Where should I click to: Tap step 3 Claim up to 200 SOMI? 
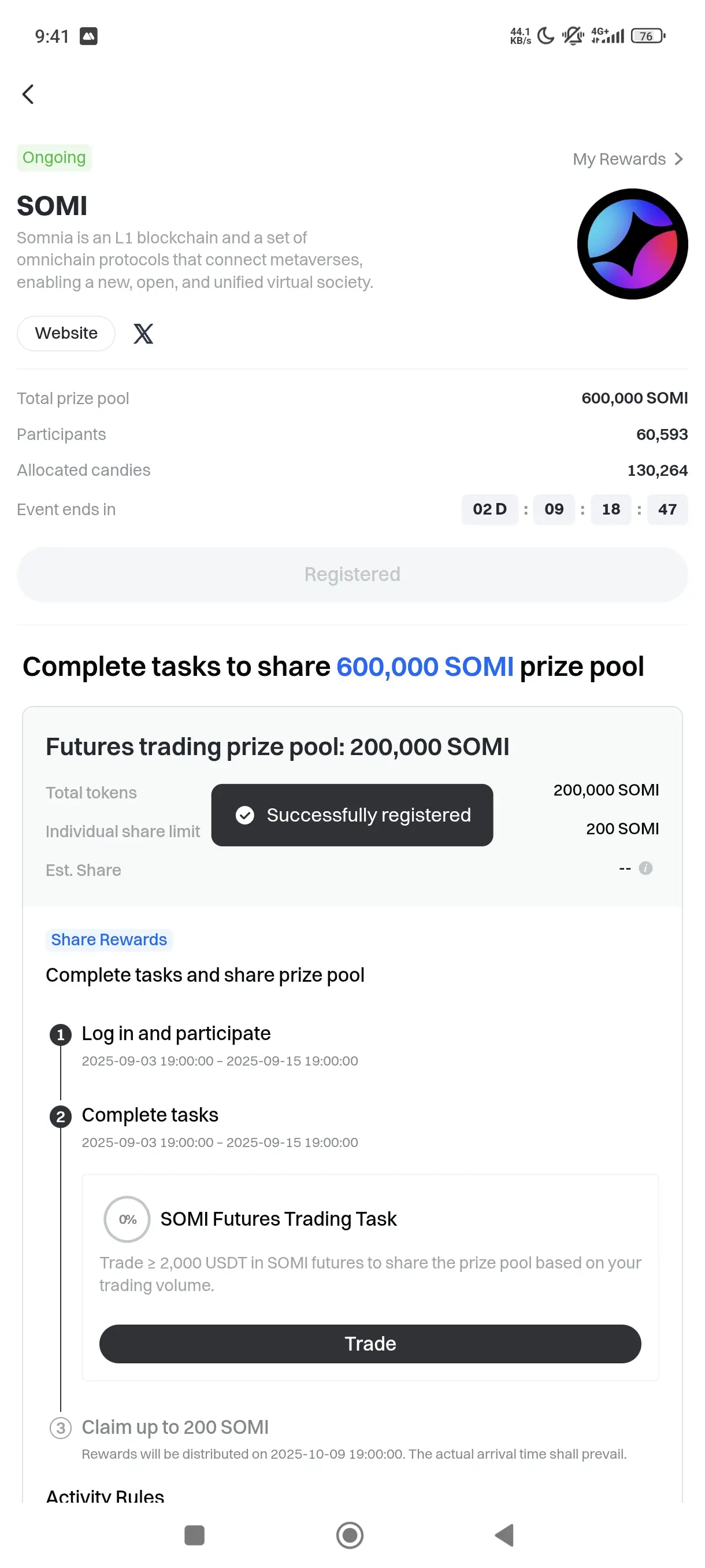click(x=175, y=1428)
